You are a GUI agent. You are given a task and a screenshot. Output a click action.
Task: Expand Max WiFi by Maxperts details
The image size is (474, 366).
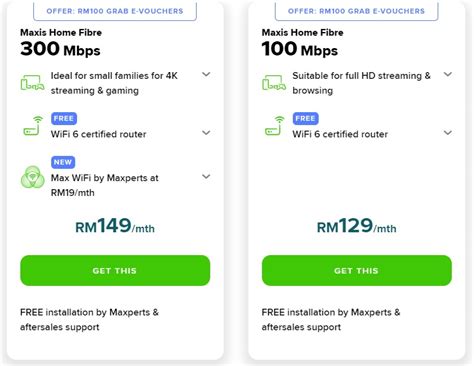tap(206, 176)
